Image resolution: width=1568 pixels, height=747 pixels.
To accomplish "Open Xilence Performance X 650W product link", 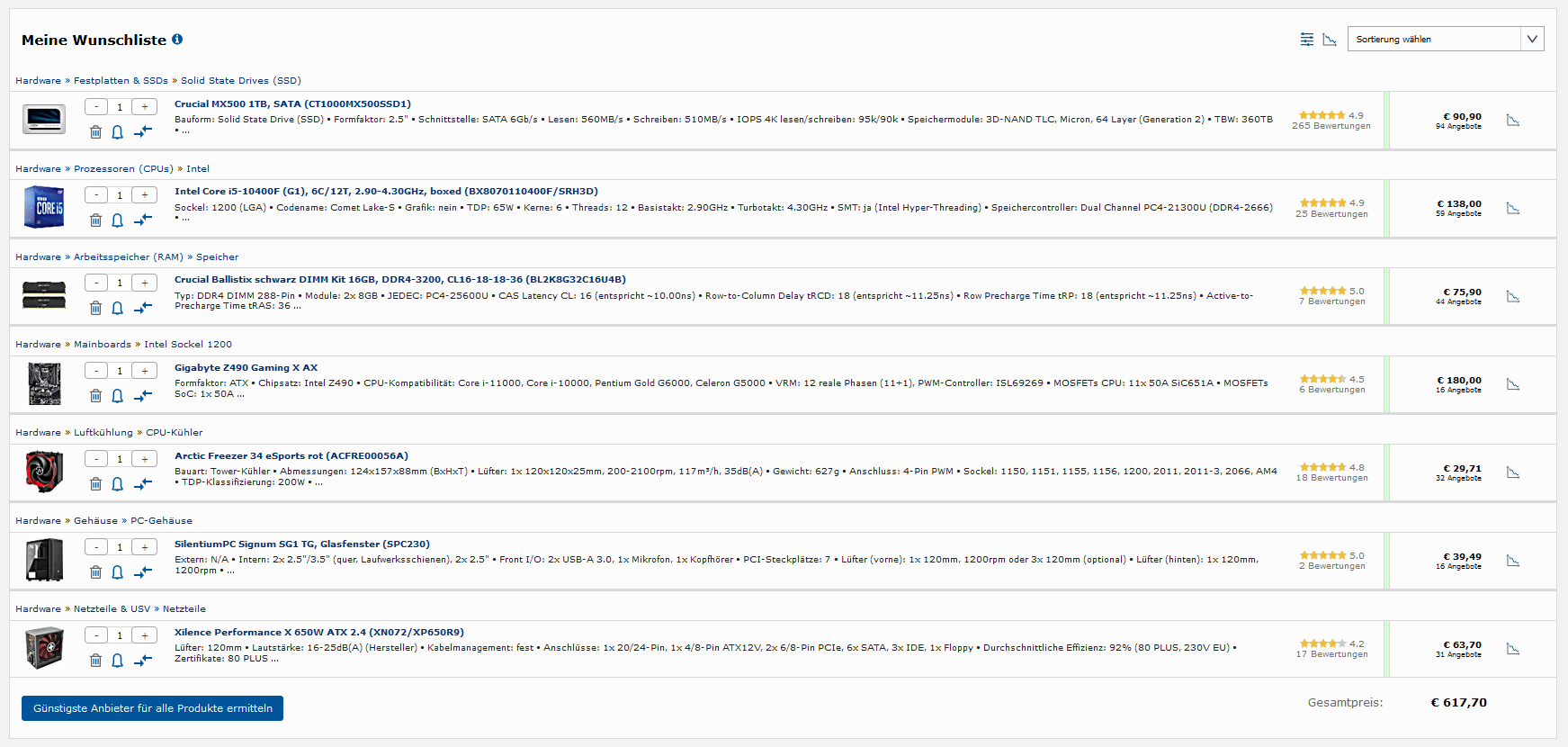I will click(x=319, y=632).
